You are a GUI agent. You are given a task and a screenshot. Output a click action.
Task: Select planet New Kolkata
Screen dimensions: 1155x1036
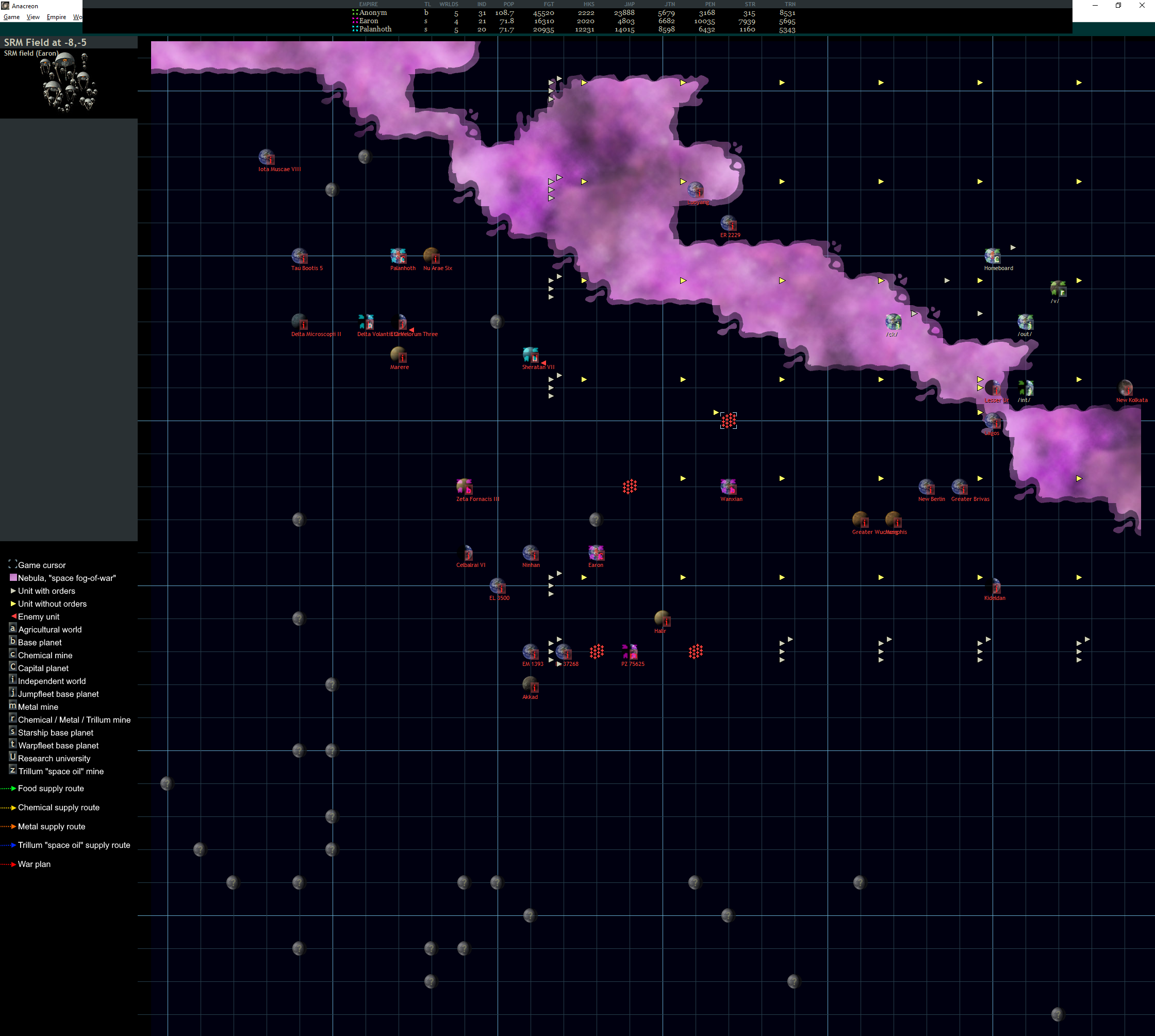(1126, 388)
